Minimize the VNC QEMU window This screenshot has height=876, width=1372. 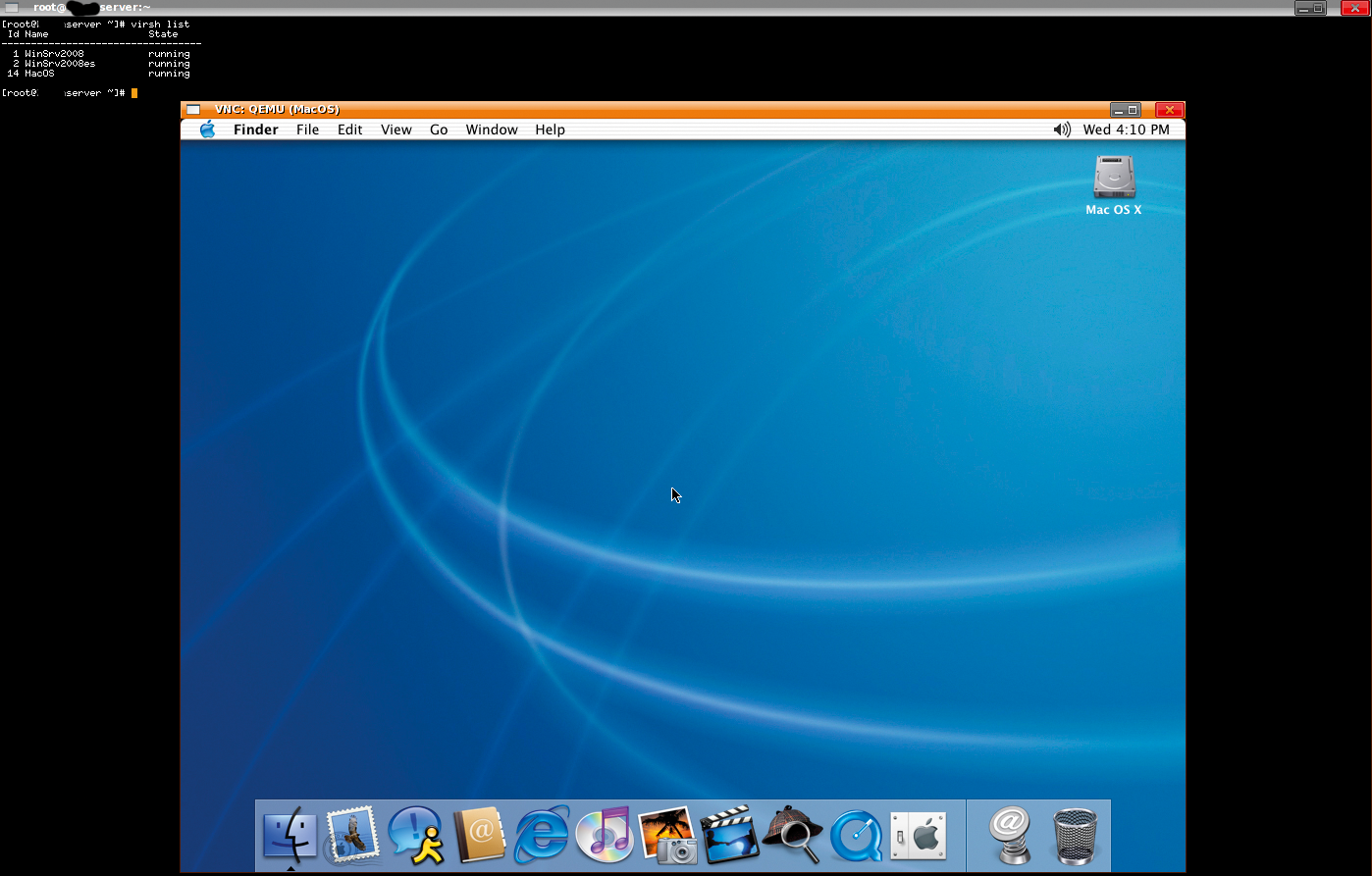coord(1119,110)
